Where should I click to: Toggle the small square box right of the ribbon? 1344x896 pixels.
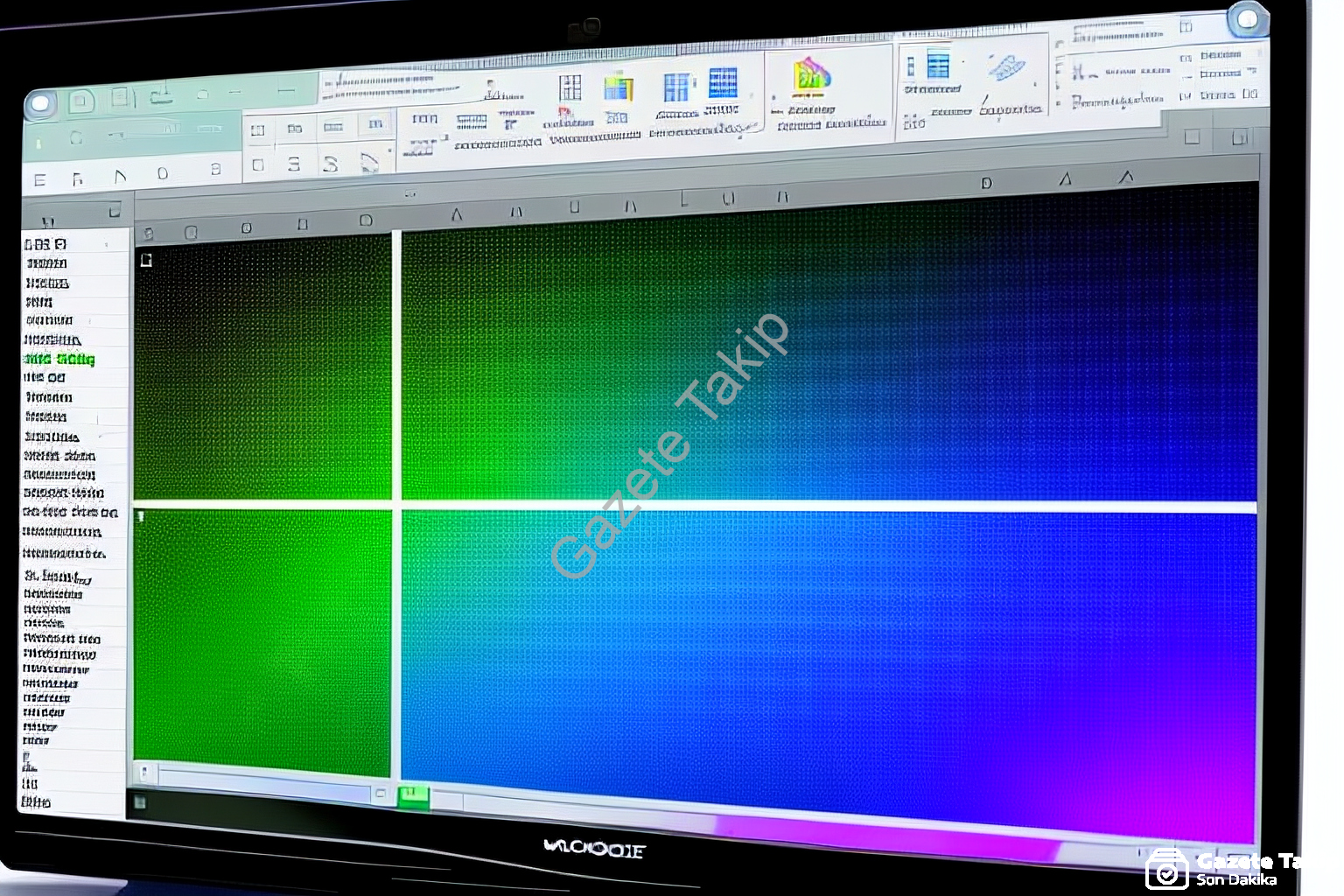click(x=1192, y=136)
